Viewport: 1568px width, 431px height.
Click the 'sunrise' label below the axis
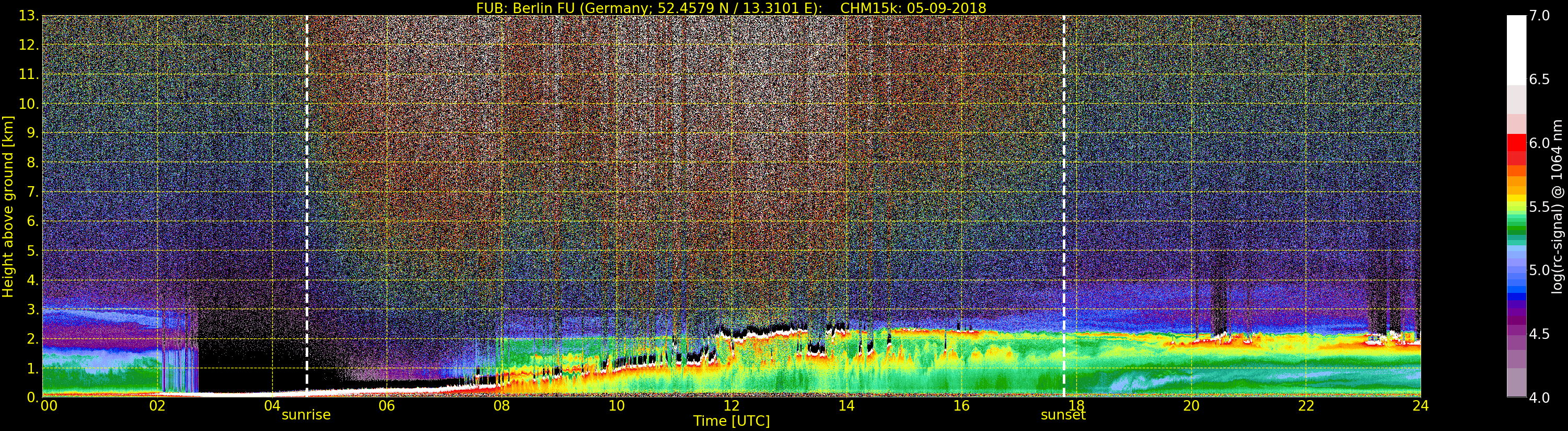pyautogui.click(x=306, y=415)
